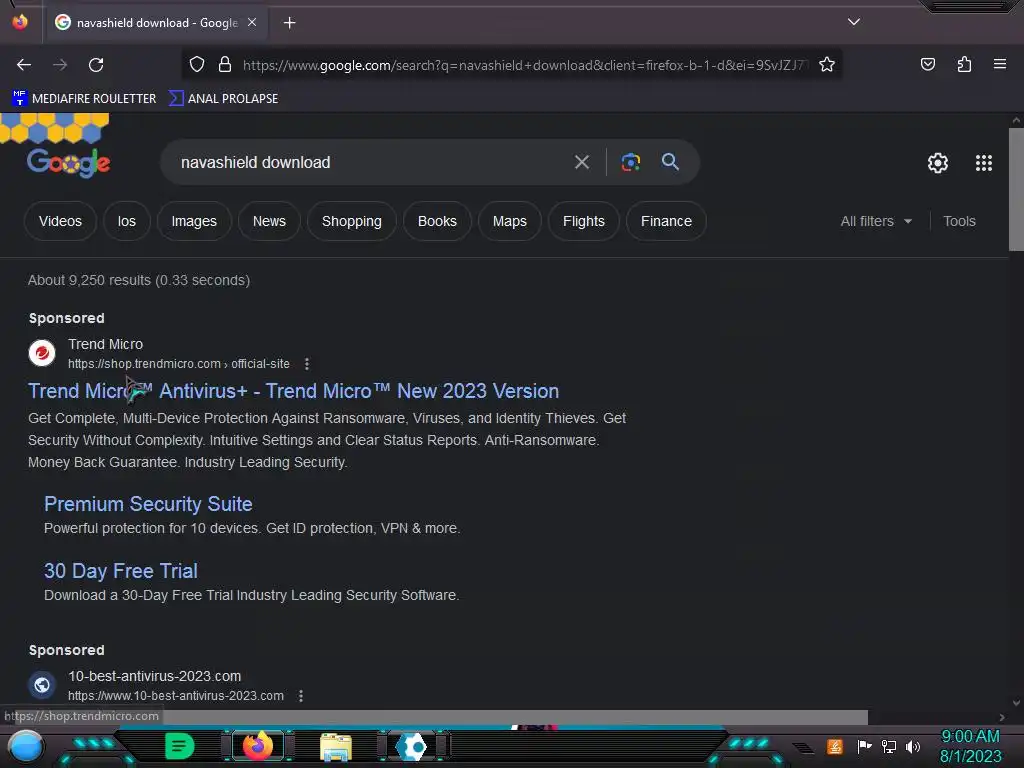Click in the navashield download search field
Screen dimensions: 1024x768
tap(366, 162)
